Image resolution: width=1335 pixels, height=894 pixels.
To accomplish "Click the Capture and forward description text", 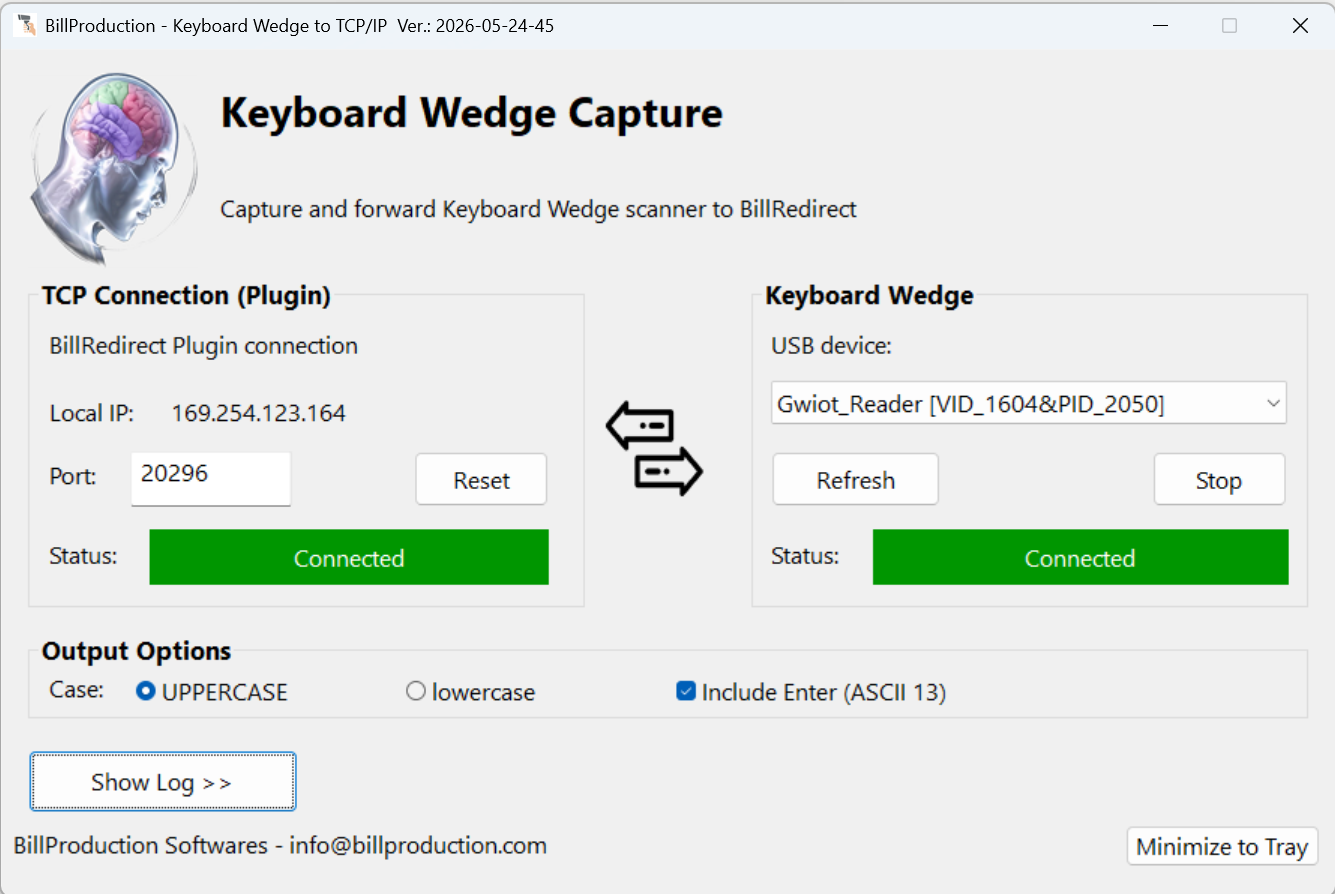I will coord(539,210).
